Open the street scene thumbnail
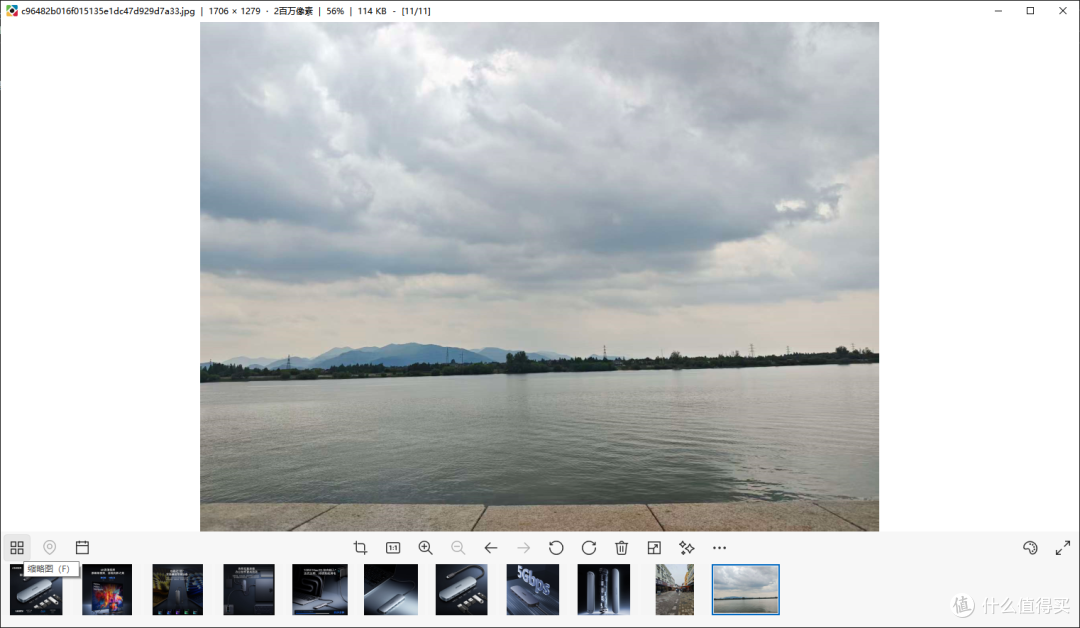 674,589
